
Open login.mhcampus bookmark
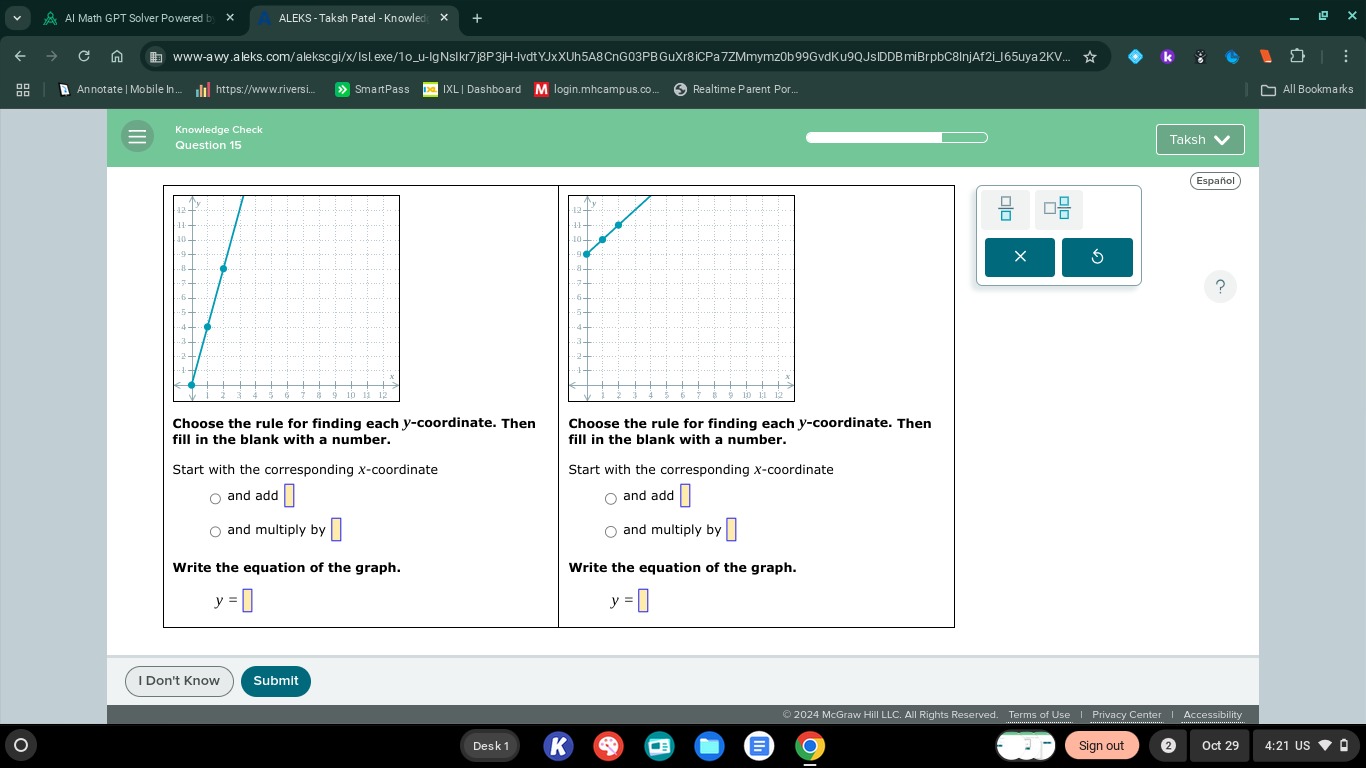point(597,89)
